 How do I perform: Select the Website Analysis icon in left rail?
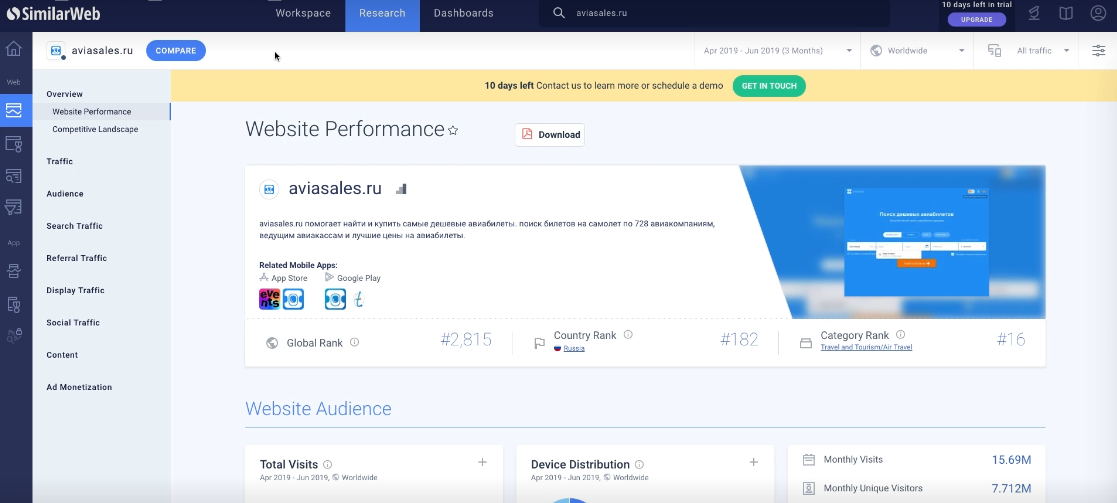click(14, 110)
